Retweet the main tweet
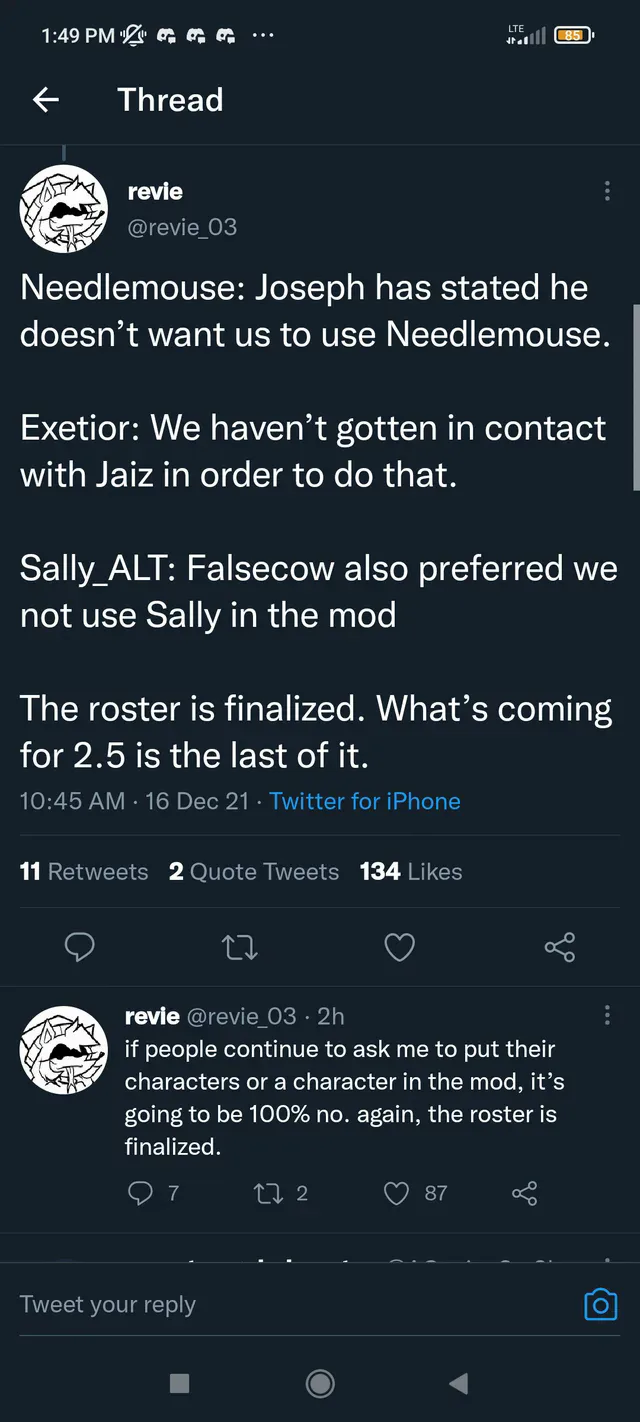The height and width of the screenshot is (1422, 640). pos(239,946)
